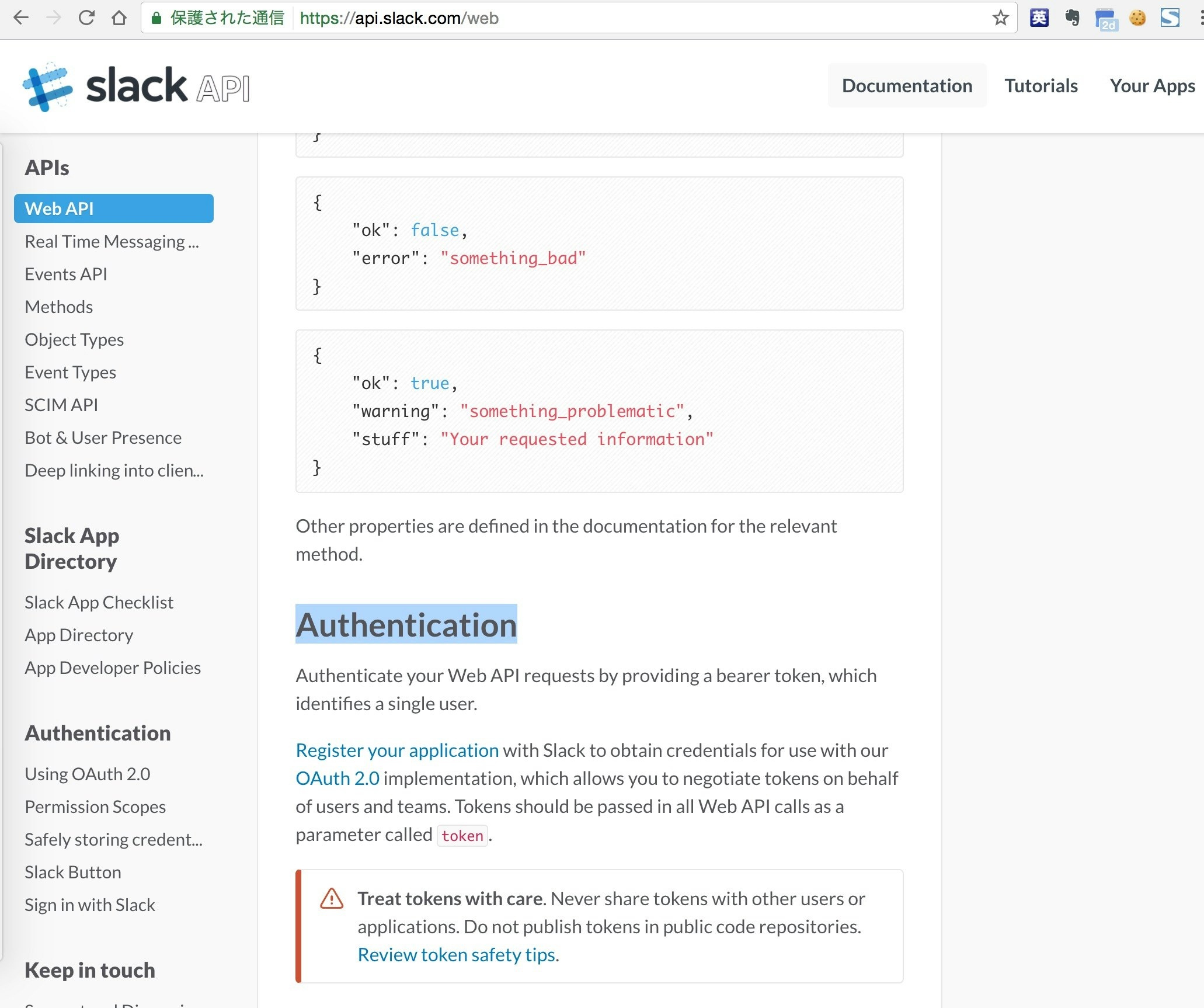Click the "Your requested information" string
The width and height of the screenshot is (1204, 1008).
point(577,439)
